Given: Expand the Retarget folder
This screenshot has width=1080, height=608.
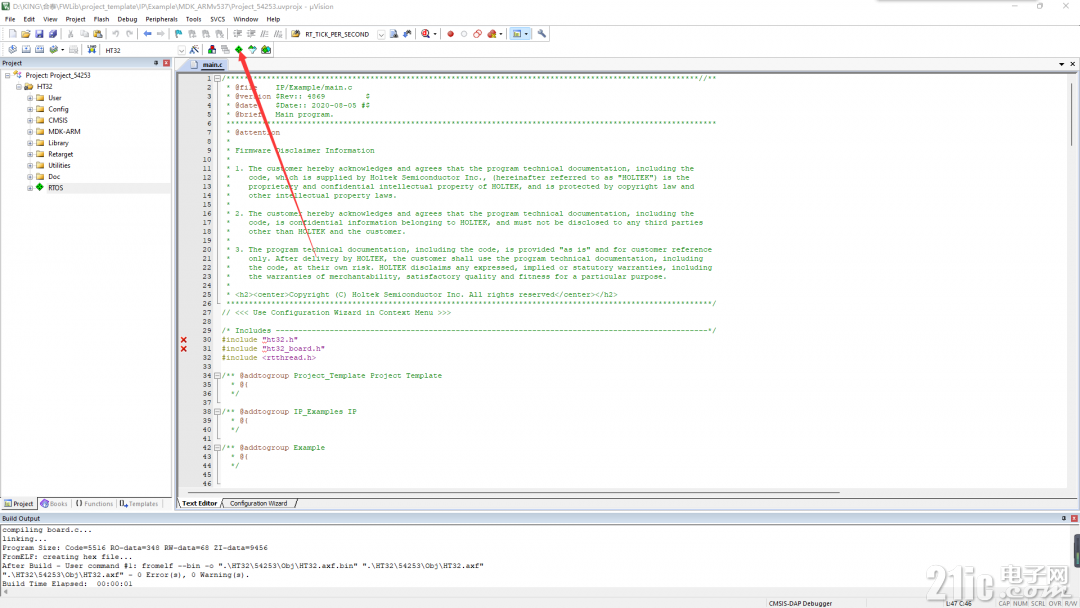Looking at the screenshot, I should pos(30,154).
